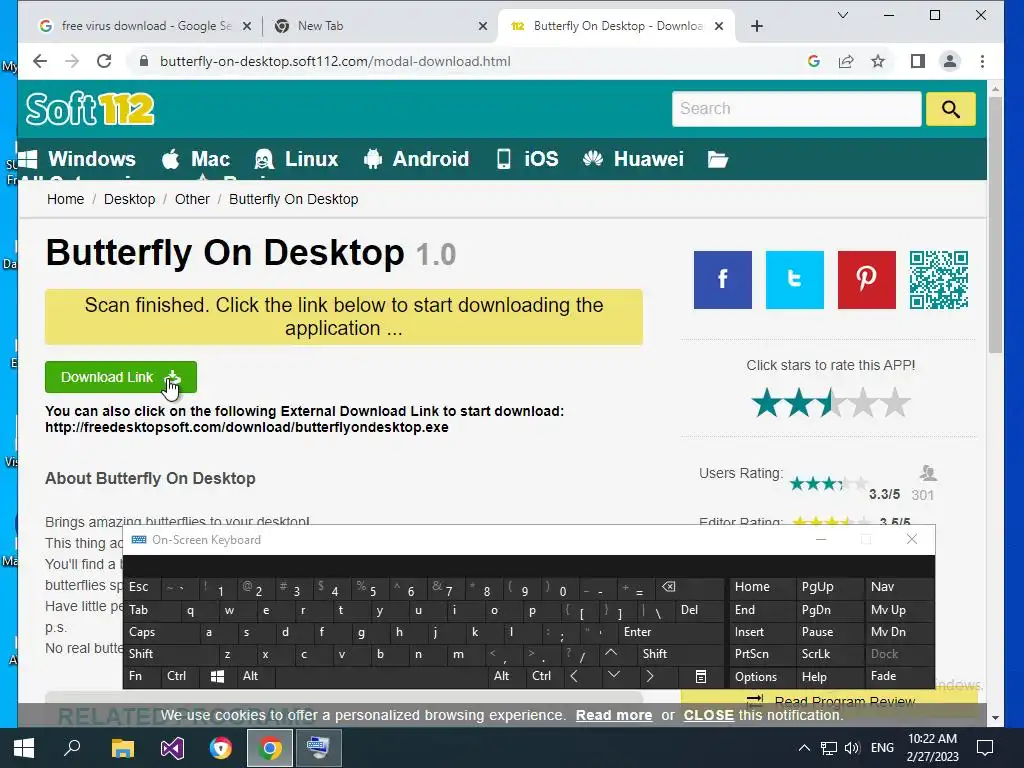Click the yellow search magnifier button
Viewport: 1024px width, 768px height.
951,108
